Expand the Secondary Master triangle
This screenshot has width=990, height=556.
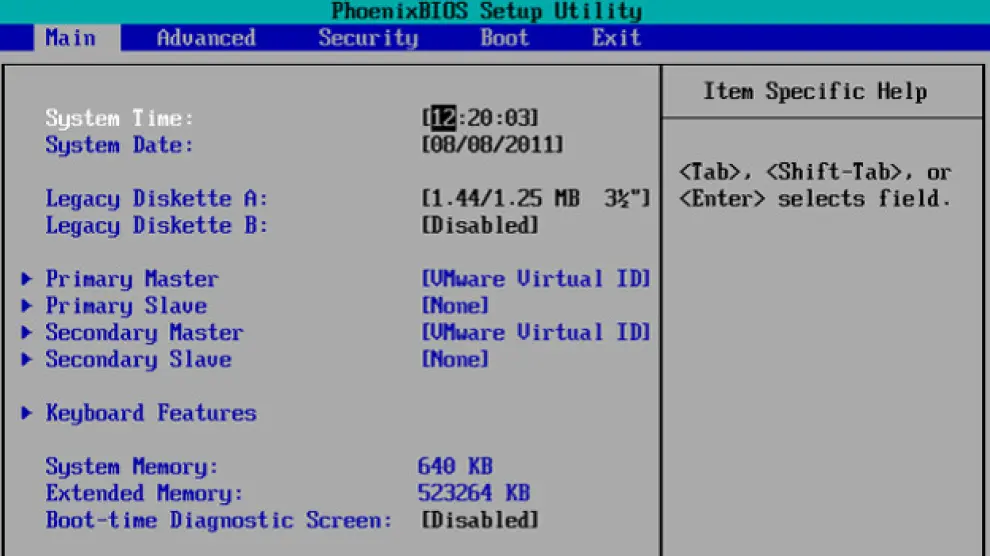27,333
